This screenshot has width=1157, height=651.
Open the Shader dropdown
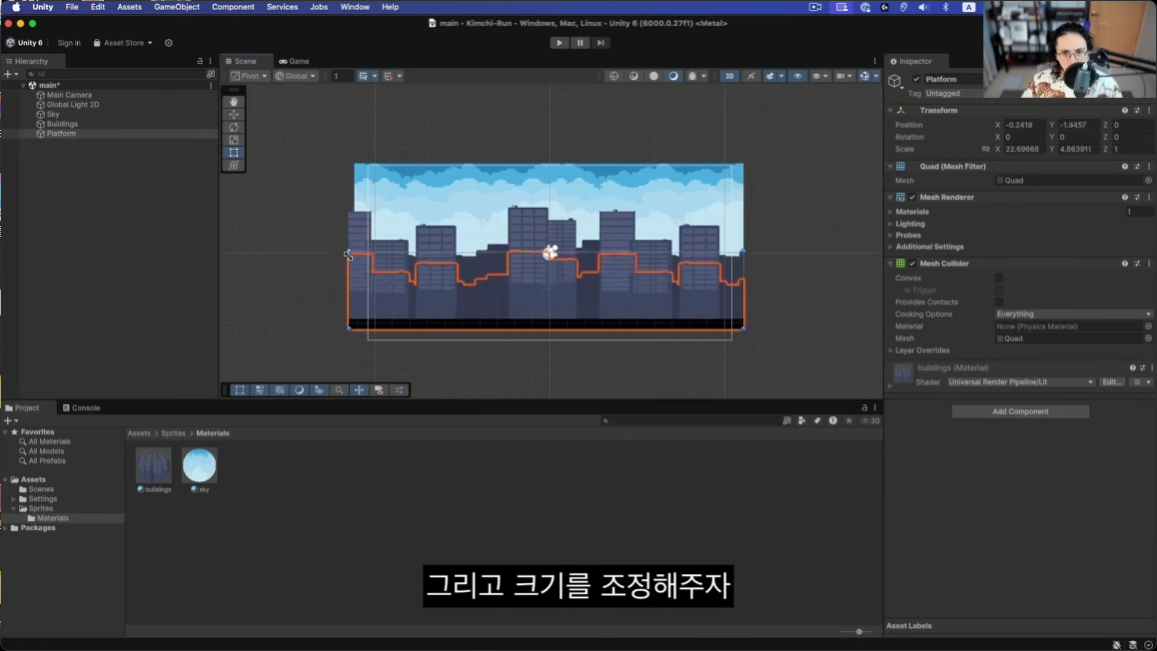pyautogui.click(x=1020, y=382)
